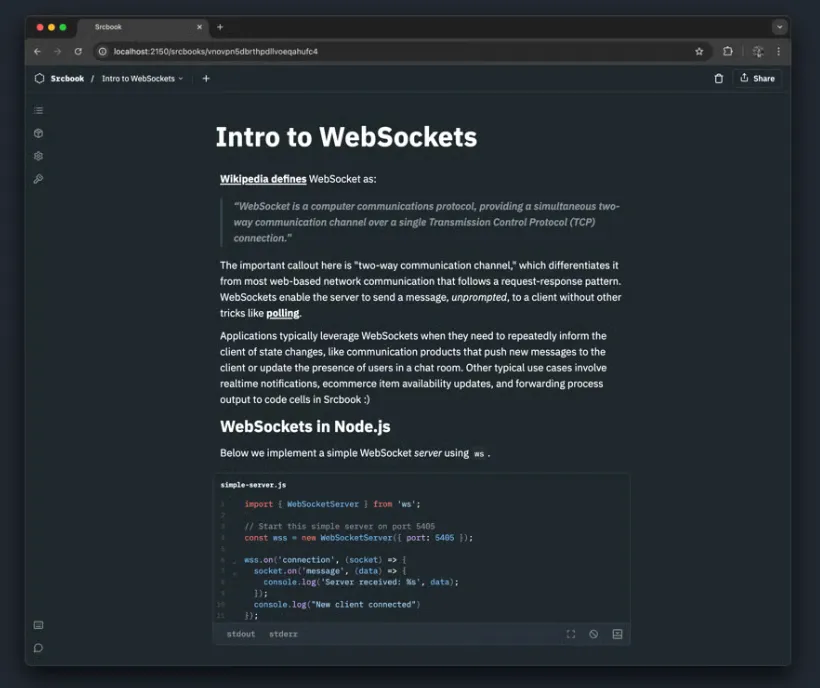Open Srcbook settings with the gear icon

click(38, 156)
